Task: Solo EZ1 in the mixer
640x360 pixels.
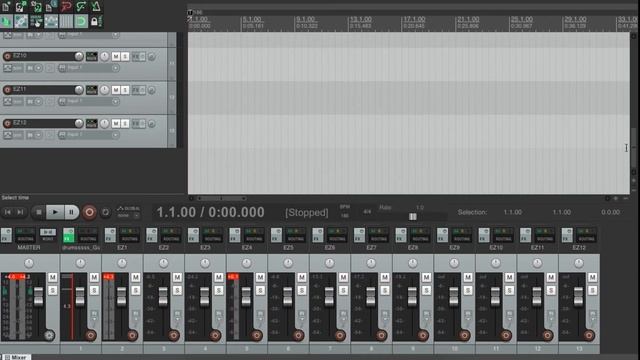Action: 136,291
